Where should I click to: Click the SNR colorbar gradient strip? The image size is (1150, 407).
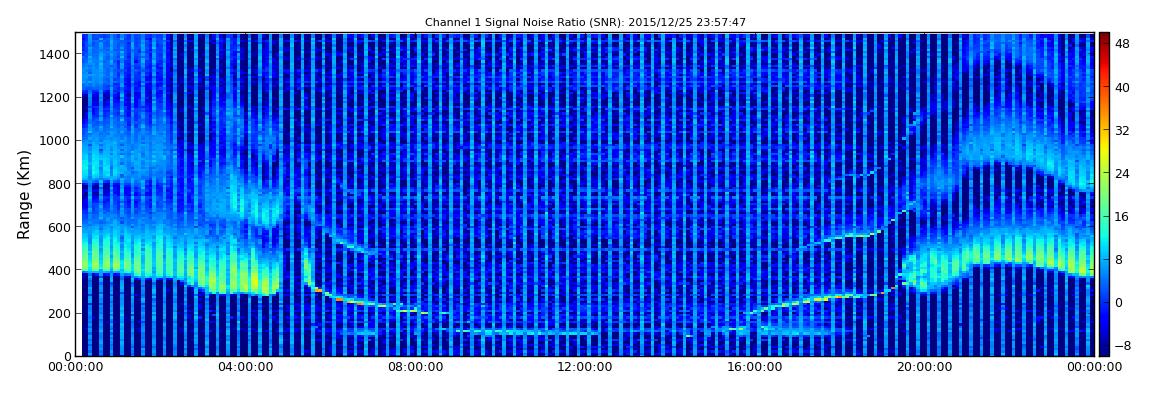coord(1104,194)
